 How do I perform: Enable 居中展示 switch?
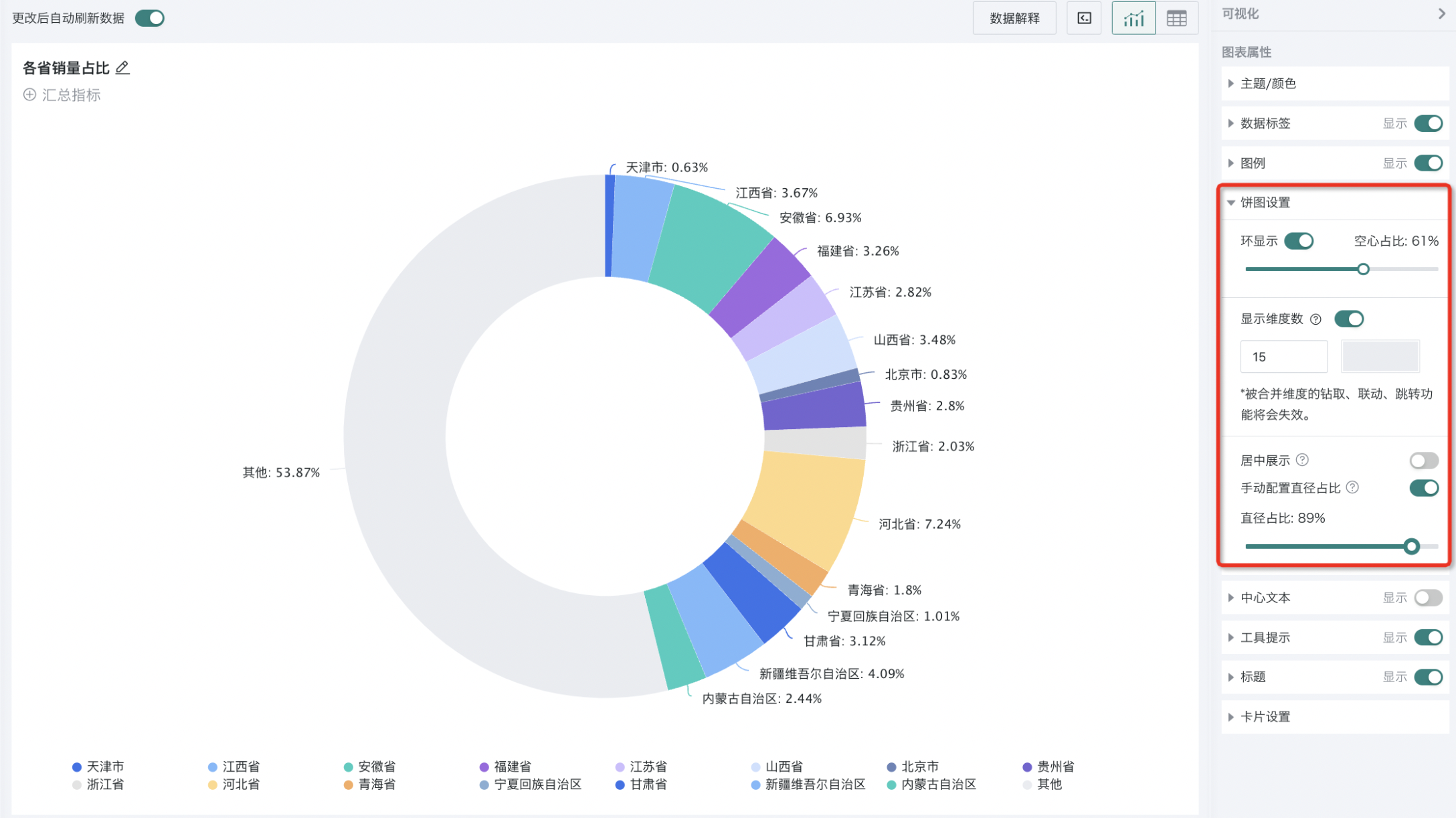(x=1424, y=461)
